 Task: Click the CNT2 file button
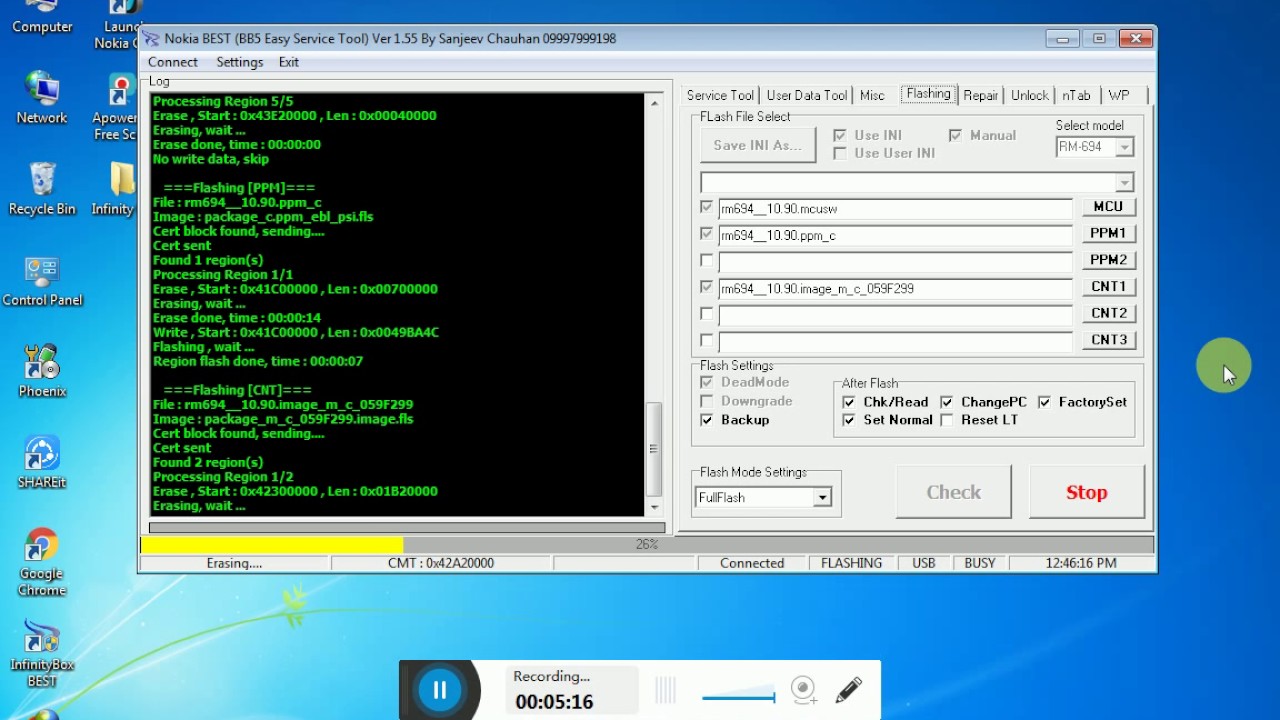click(x=1108, y=313)
